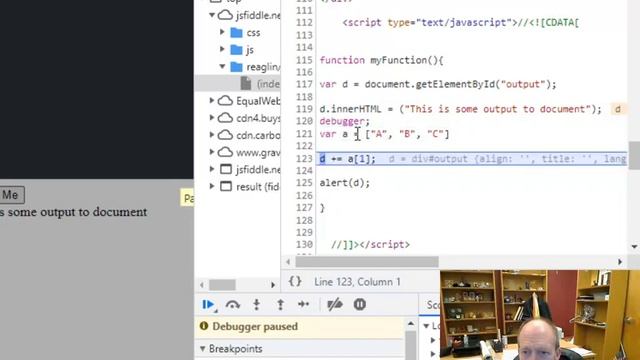Open the js folder icon
Viewport: 640px width, 360px height.
(236, 49)
